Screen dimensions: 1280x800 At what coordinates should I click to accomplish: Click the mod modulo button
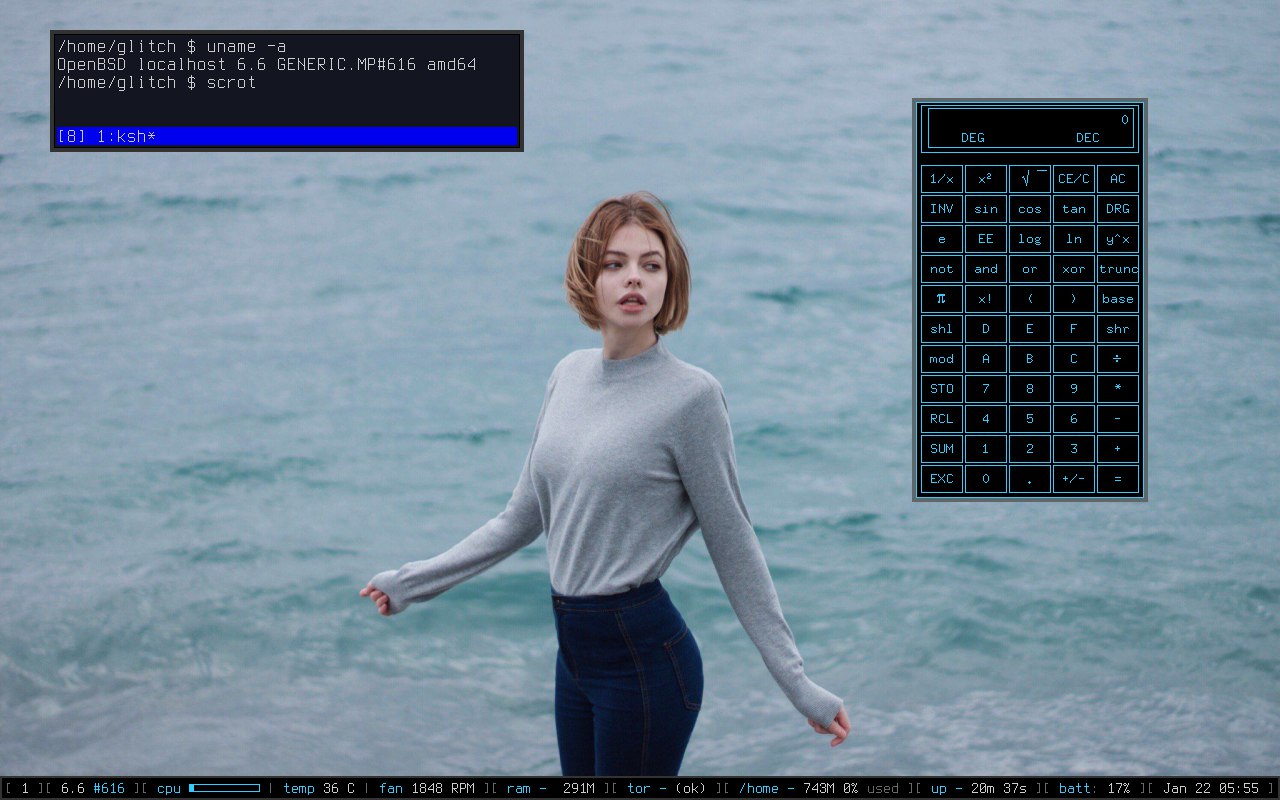coord(942,359)
